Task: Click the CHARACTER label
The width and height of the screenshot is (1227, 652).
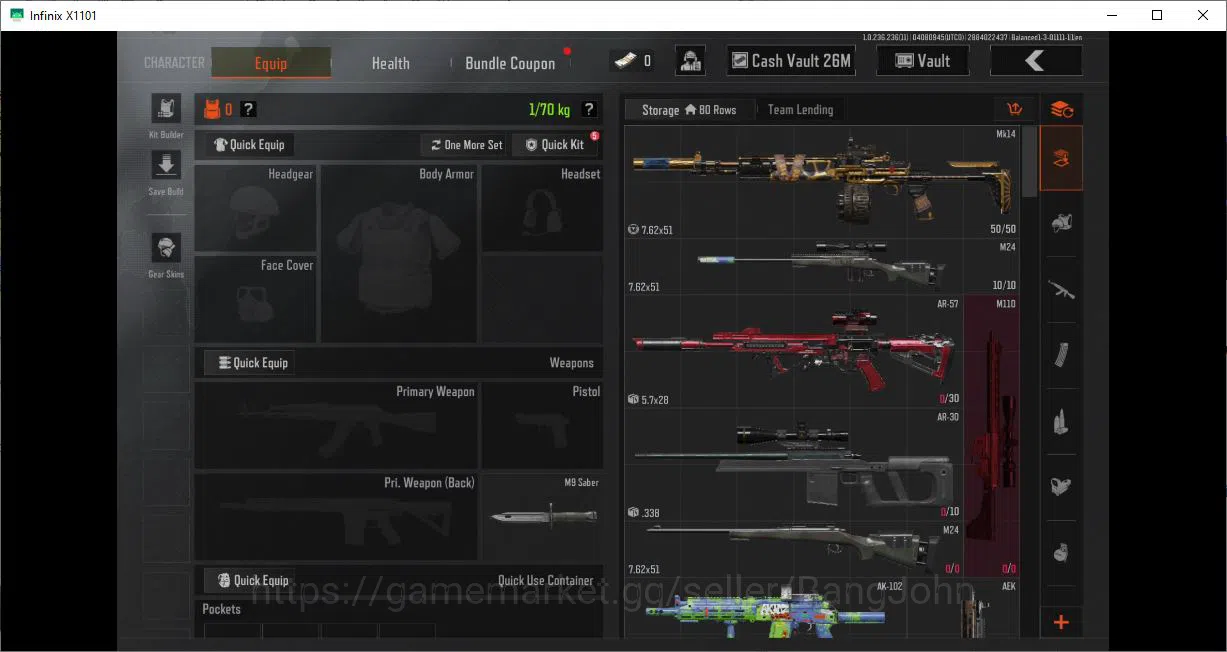Action: click(x=174, y=62)
